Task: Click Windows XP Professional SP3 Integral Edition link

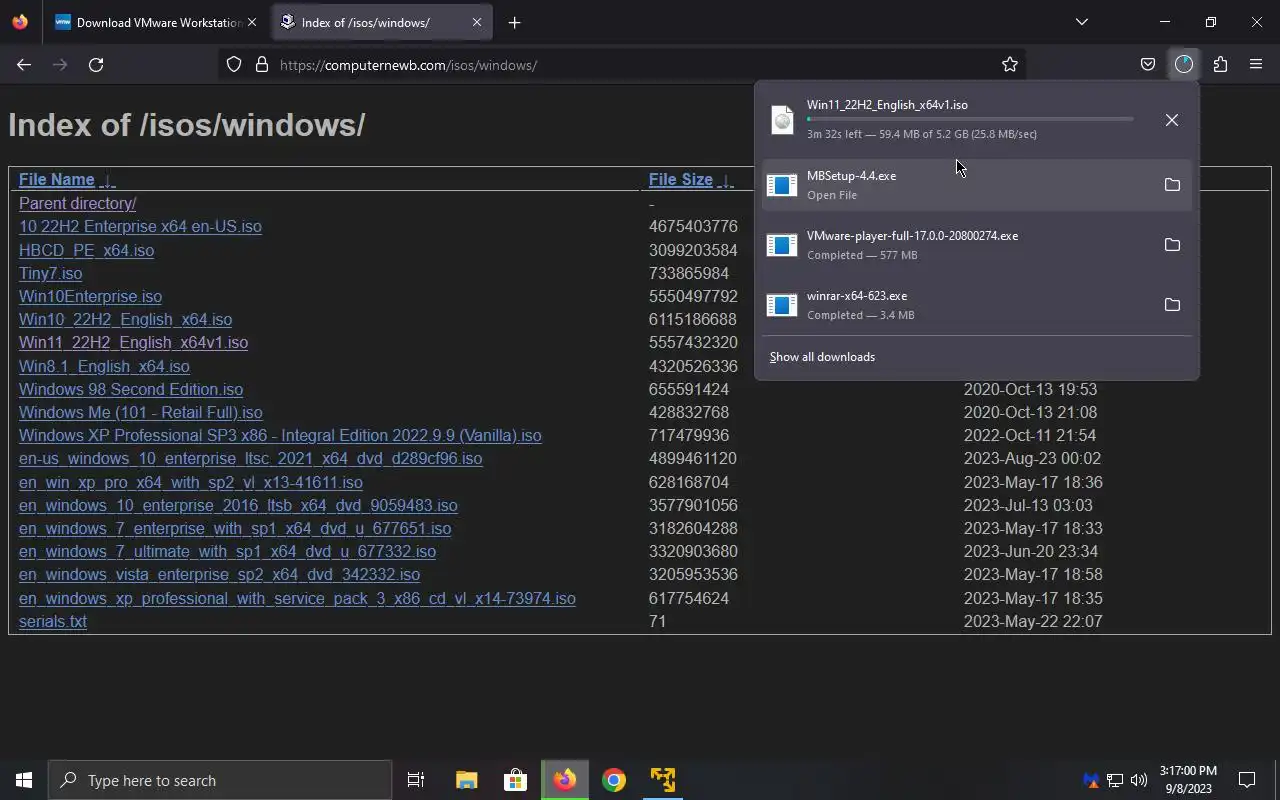Action: tap(280, 436)
